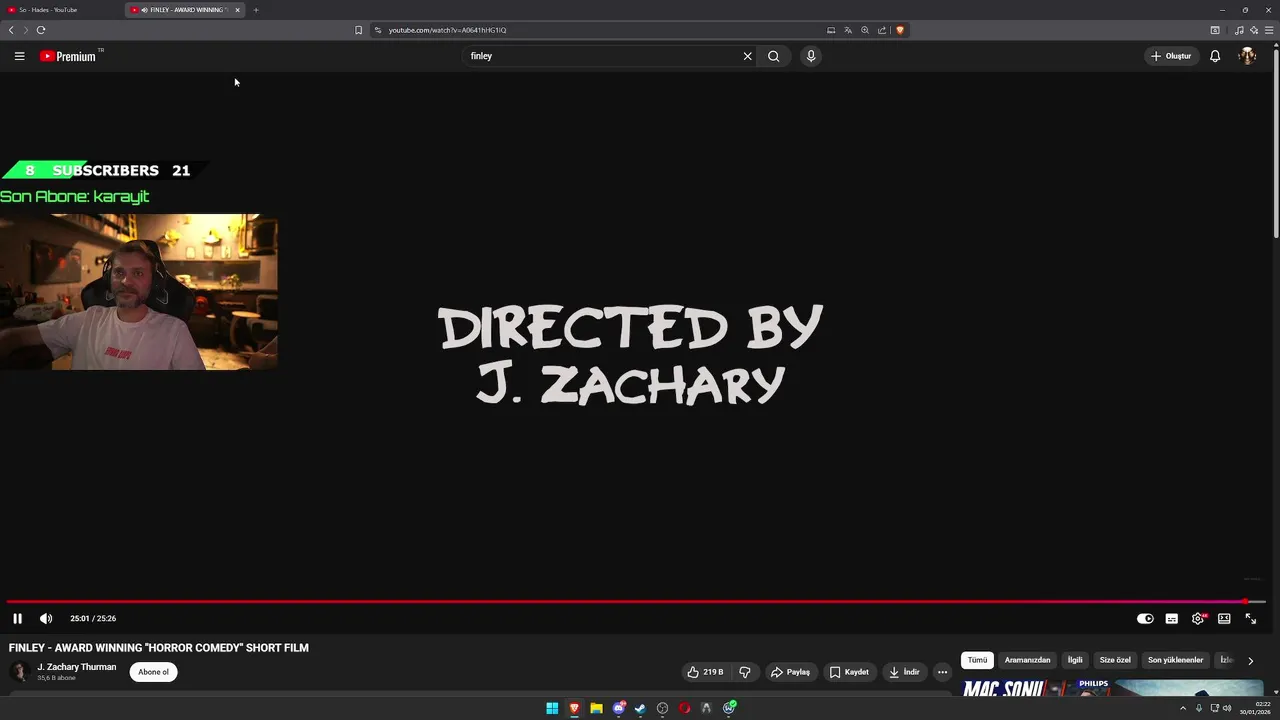Open Steam from the taskbar
The image size is (1280, 720).
point(640,708)
